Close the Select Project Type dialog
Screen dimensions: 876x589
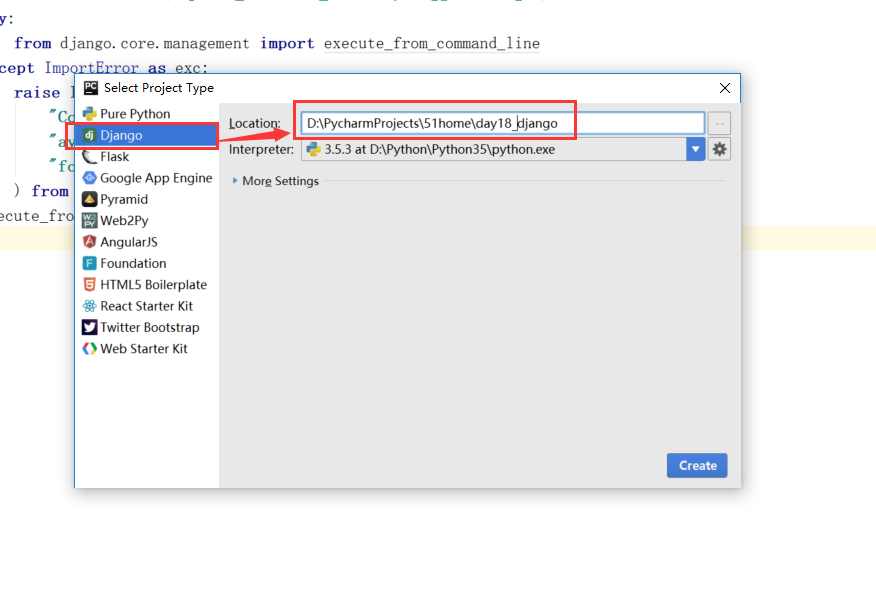pos(725,88)
